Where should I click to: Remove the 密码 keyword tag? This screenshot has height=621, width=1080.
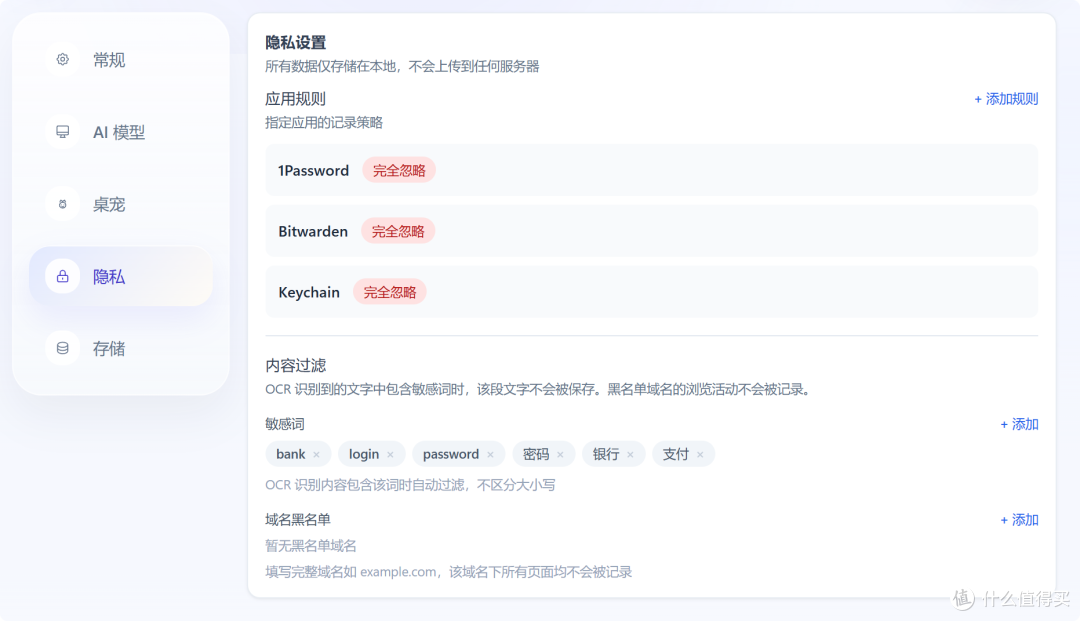[x=561, y=454]
